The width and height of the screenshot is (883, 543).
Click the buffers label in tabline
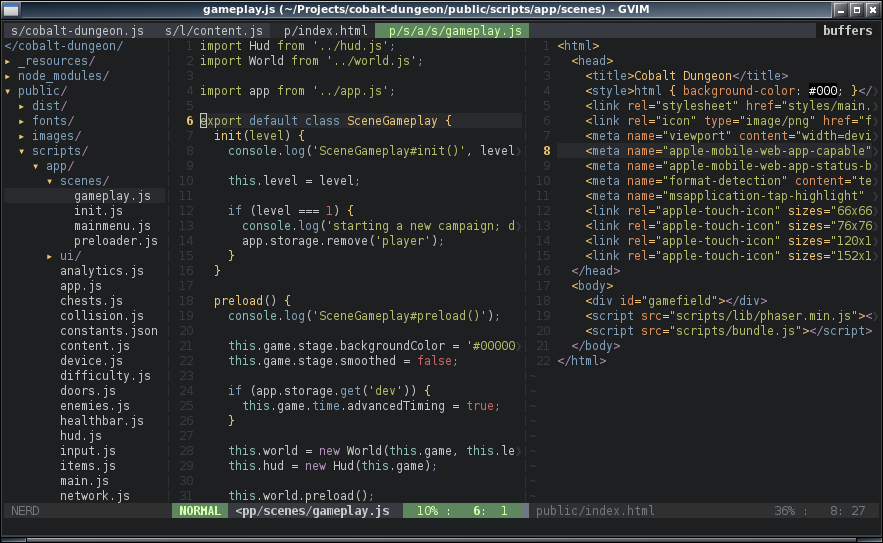tap(848, 30)
